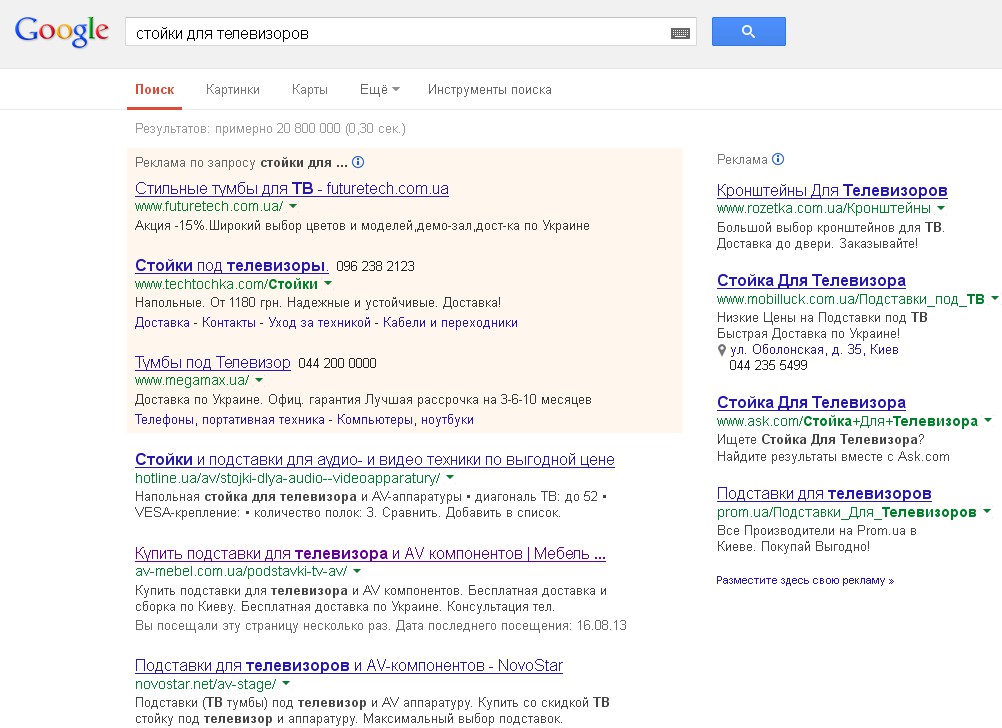The height and width of the screenshot is (728, 1002).
Task: Open 'Стильные тумбы для ТВ - futuretech.com.ua' ad
Action: click(x=291, y=189)
